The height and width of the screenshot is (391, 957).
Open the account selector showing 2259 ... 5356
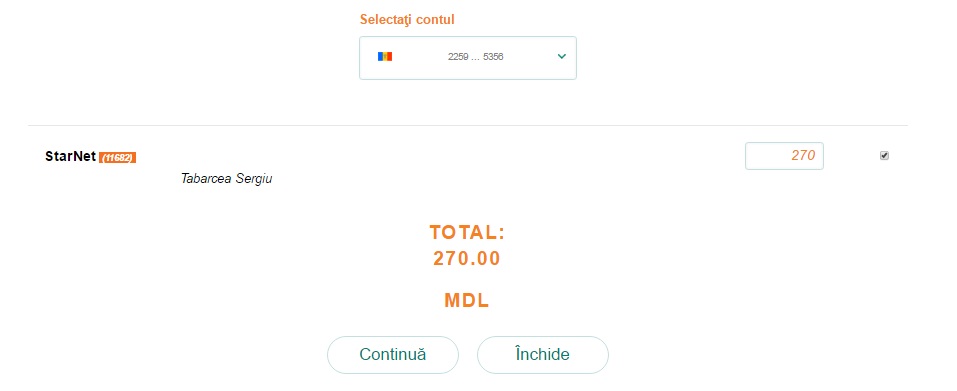(x=468, y=58)
